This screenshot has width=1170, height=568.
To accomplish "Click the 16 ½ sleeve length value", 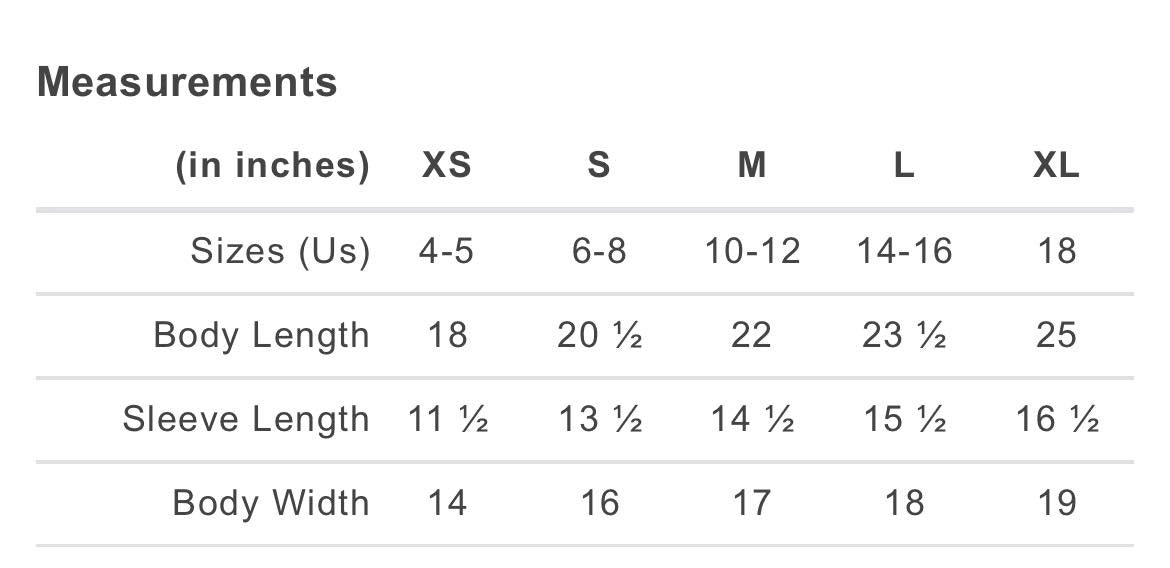I will tap(1057, 419).
